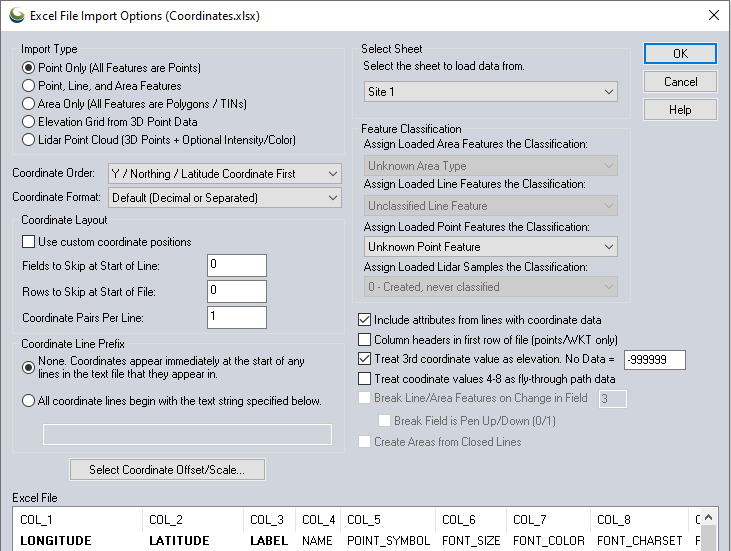Select Point Only import type
This screenshot has height=551, width=731.
click(x=29, y=68)
